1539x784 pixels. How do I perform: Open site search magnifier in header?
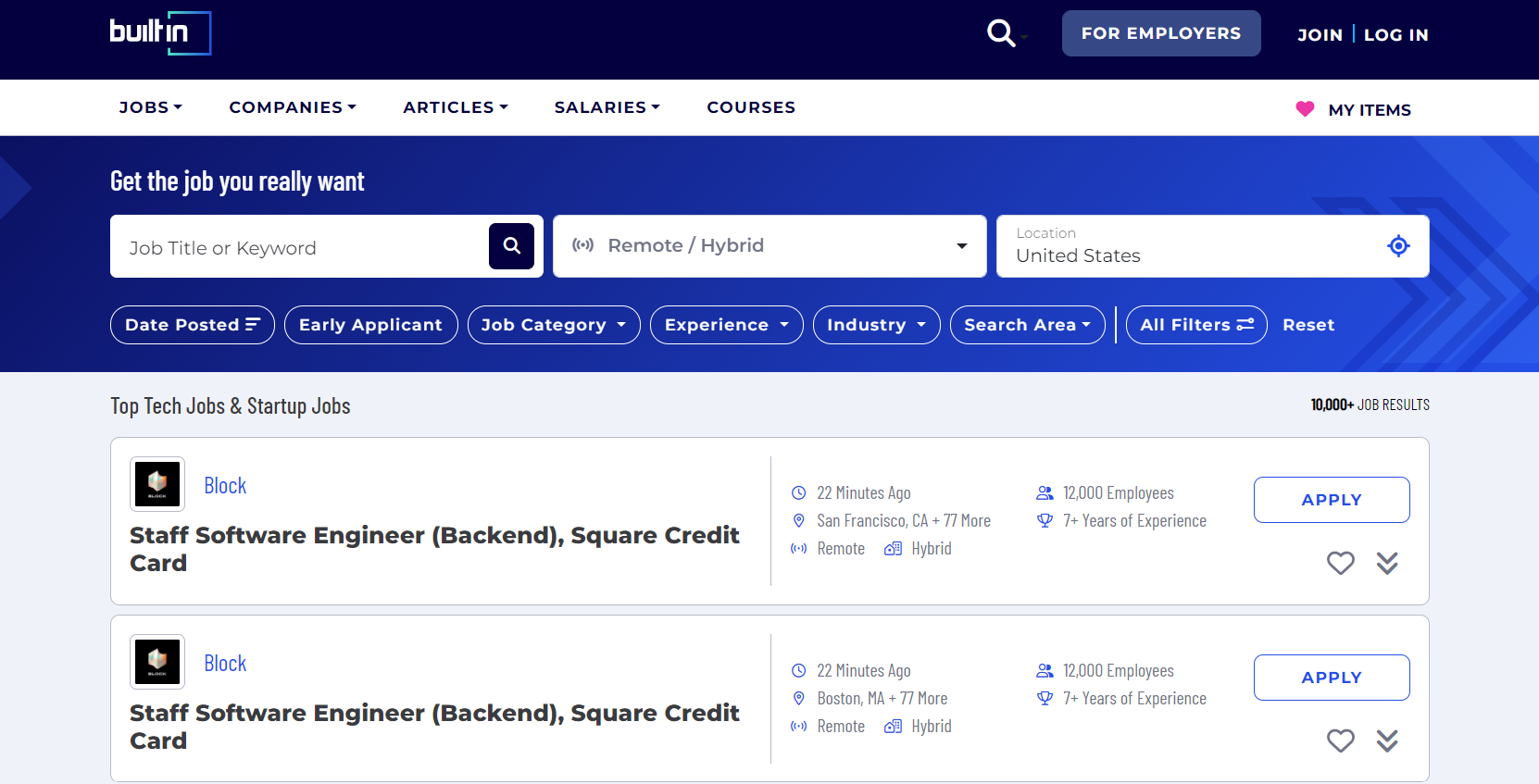click(x=1001, y=34)
